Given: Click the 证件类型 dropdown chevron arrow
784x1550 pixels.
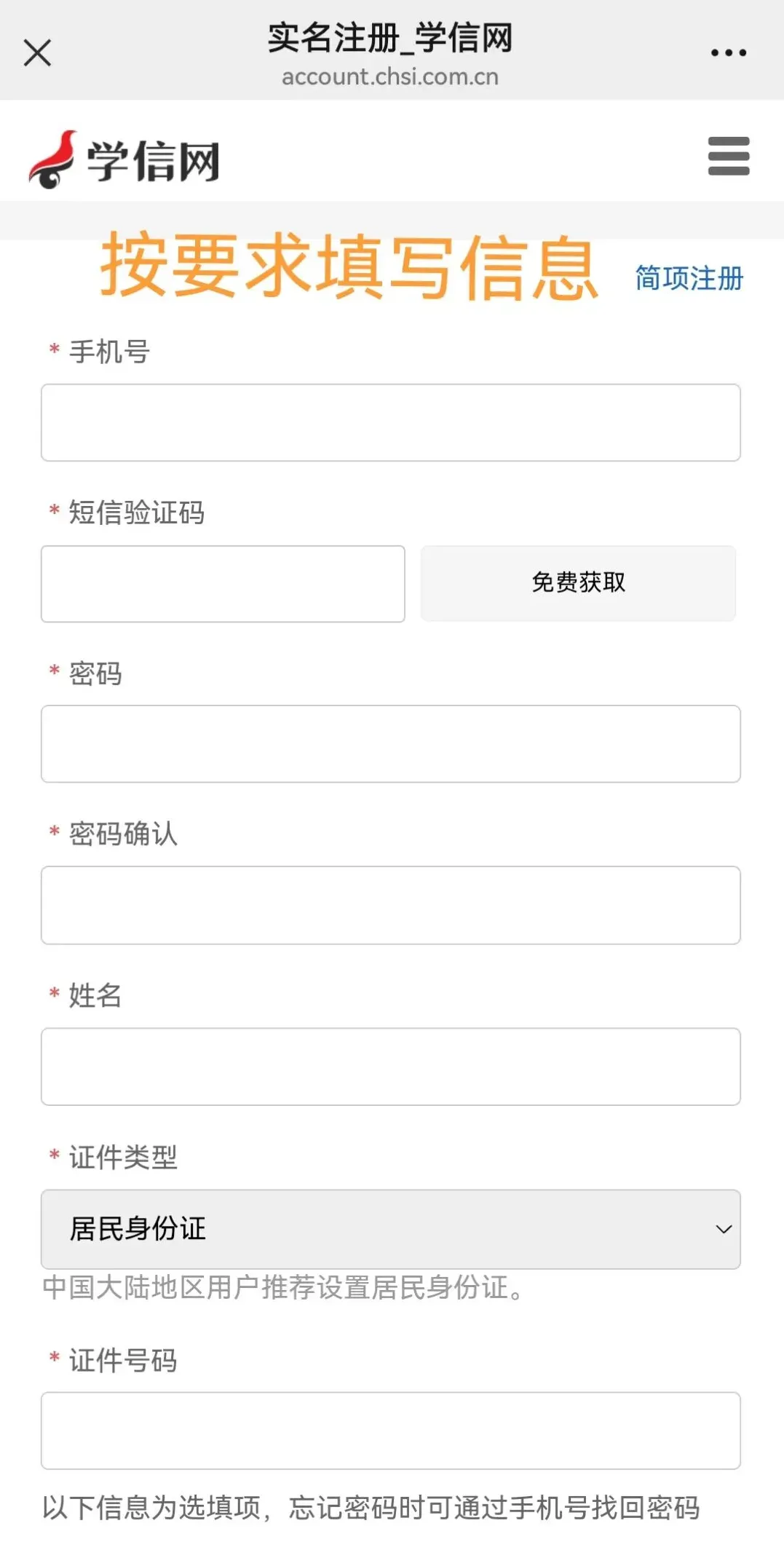Looking at the screenshot, I should point(723,1229).
